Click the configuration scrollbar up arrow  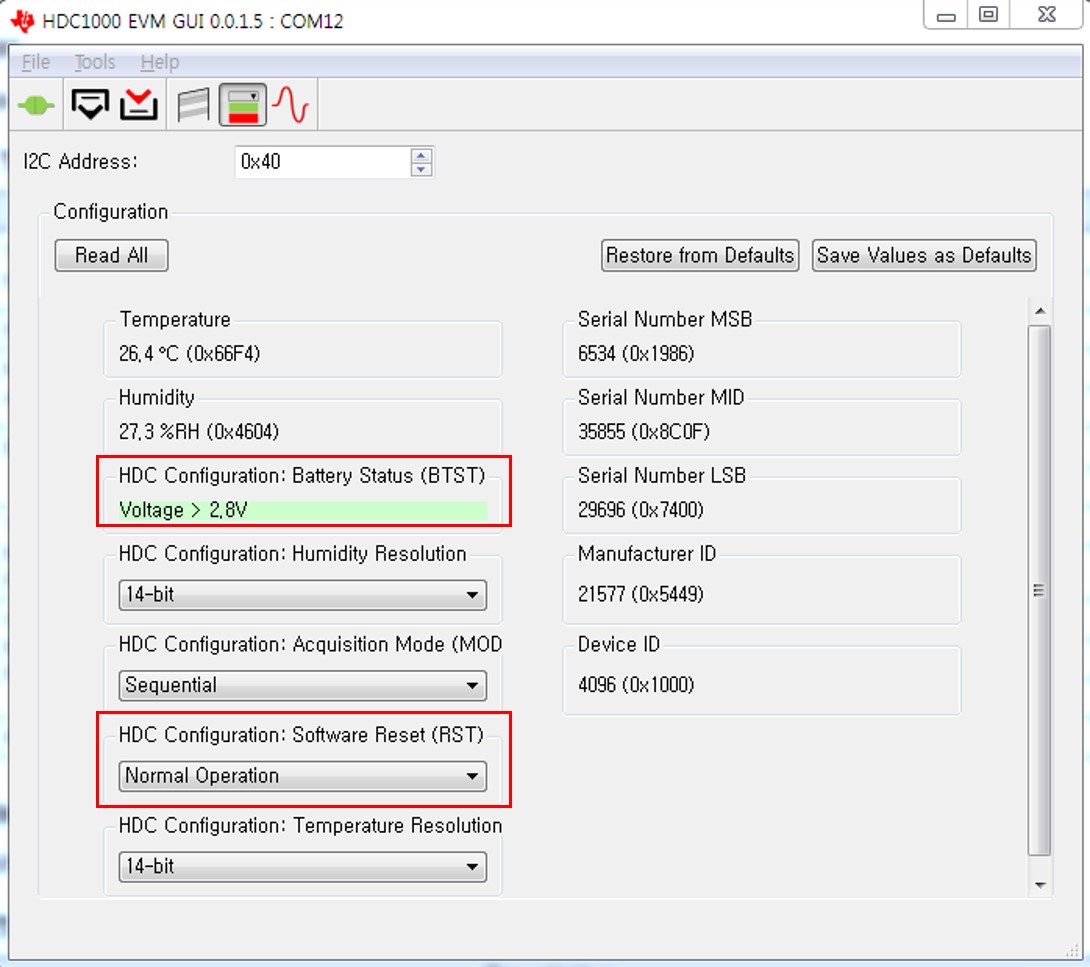[1040, 311]
